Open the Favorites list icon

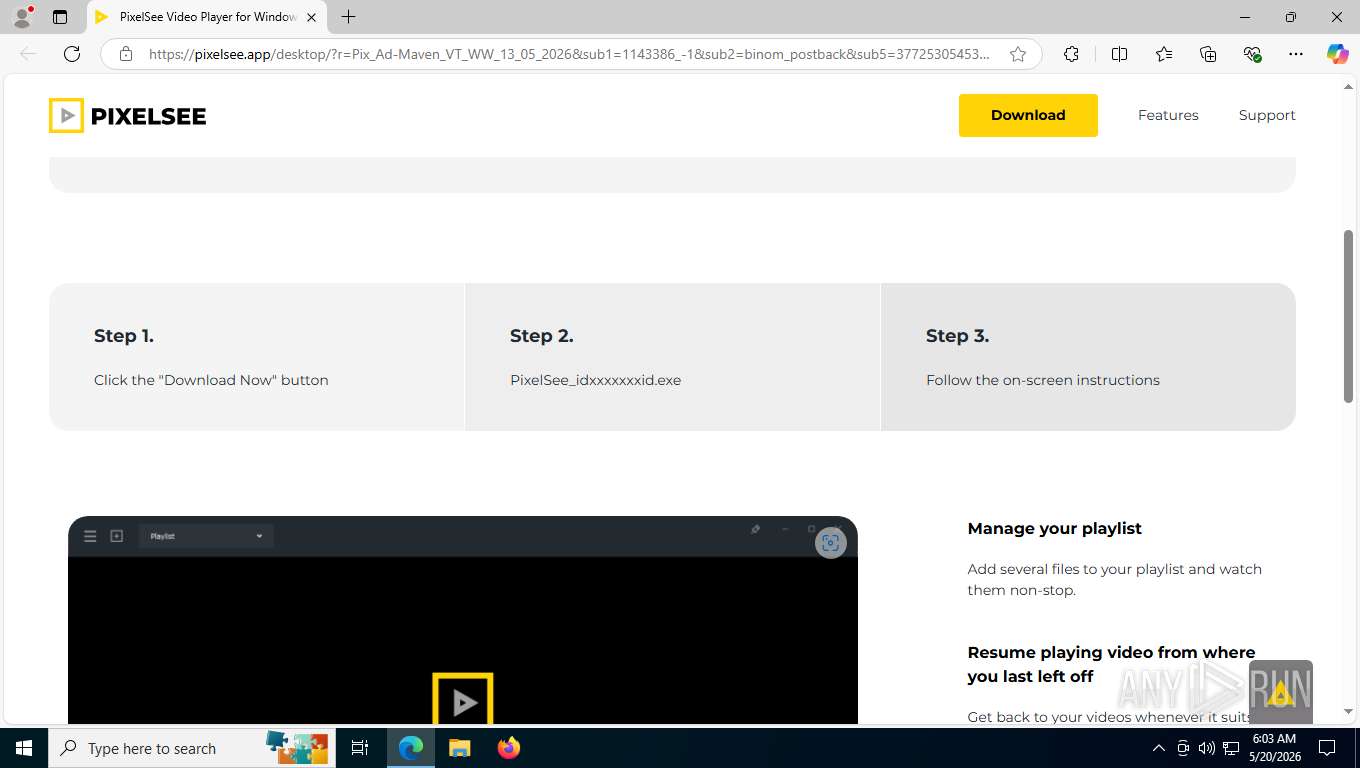(x=1164, y=54)
